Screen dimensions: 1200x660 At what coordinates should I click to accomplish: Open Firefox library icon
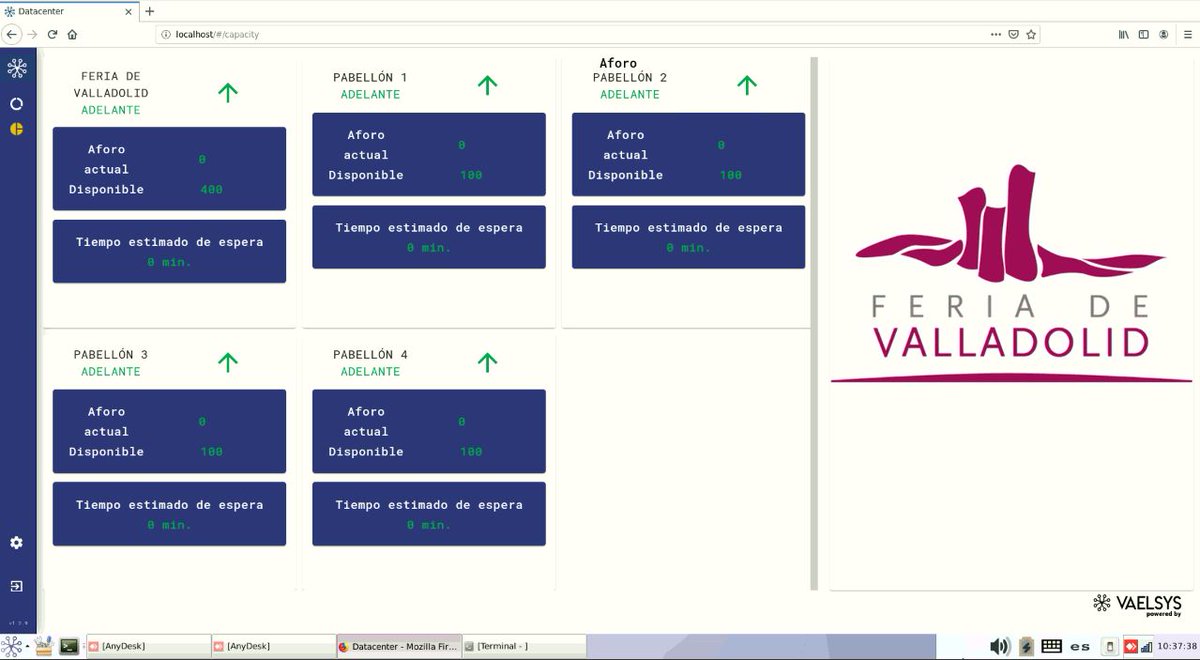[1124, 34]
